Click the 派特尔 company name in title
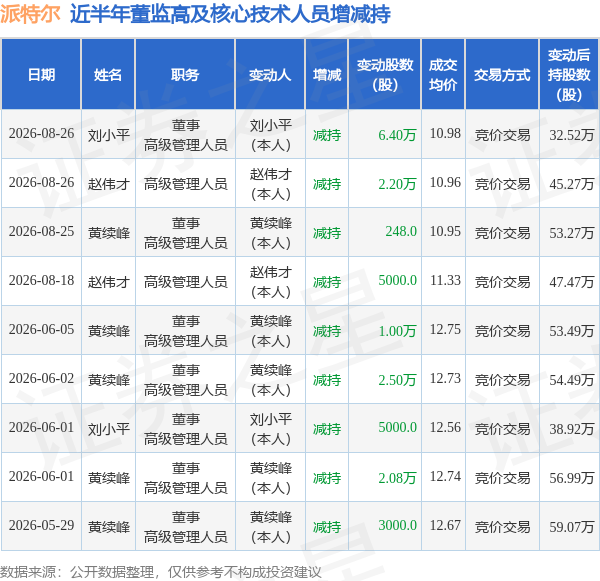Screen dimensions: 600x581 [x=30, y=14]
